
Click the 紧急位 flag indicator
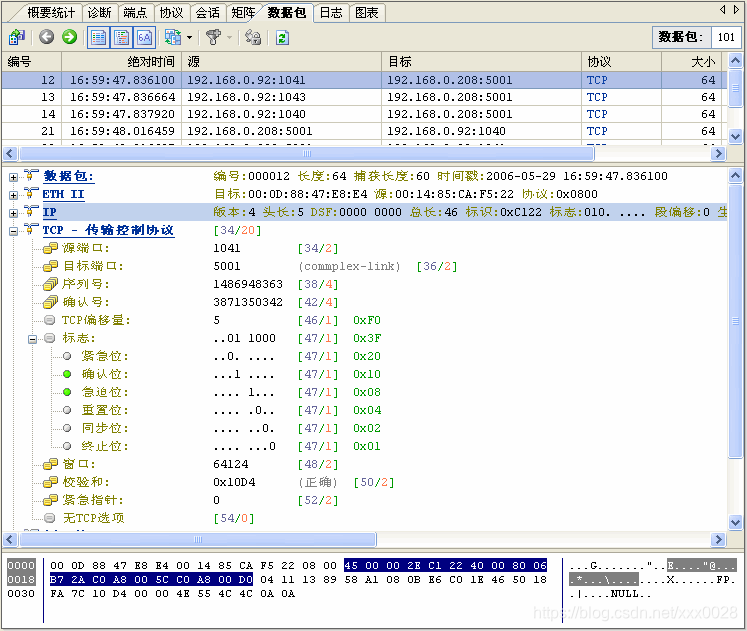point(67,356)
